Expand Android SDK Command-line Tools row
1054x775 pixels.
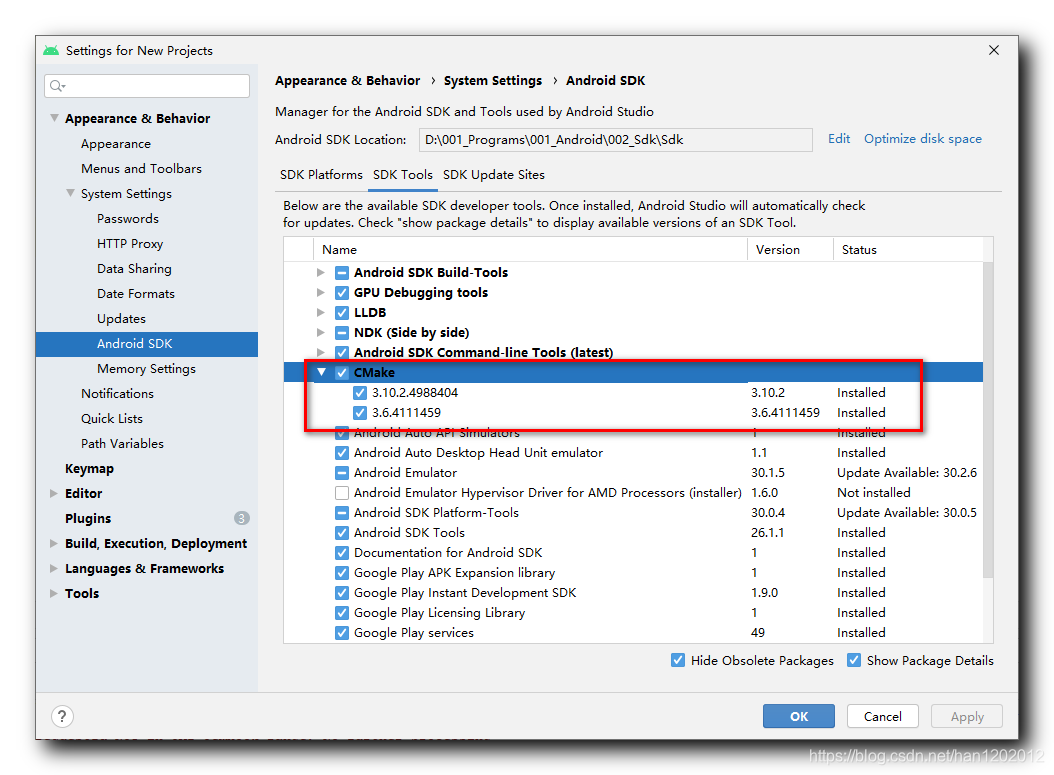click(x=321, y=353)
